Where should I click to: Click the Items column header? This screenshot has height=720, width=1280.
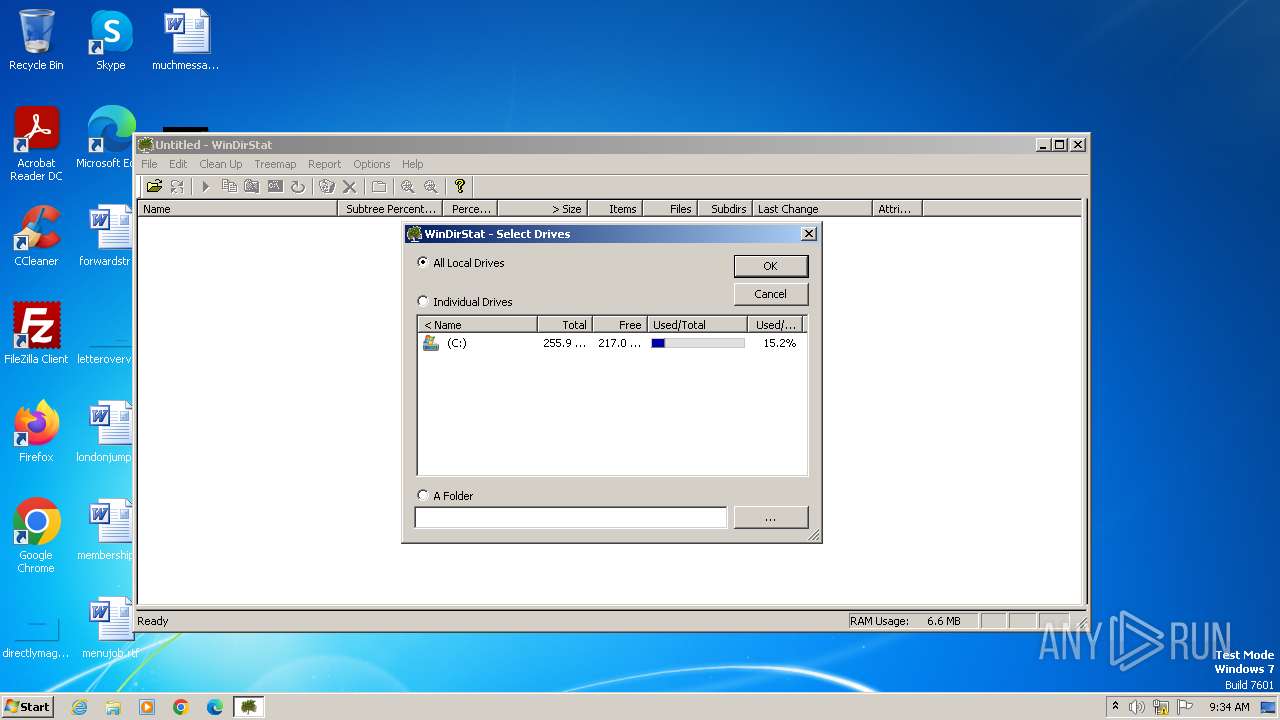pos(615,209)
